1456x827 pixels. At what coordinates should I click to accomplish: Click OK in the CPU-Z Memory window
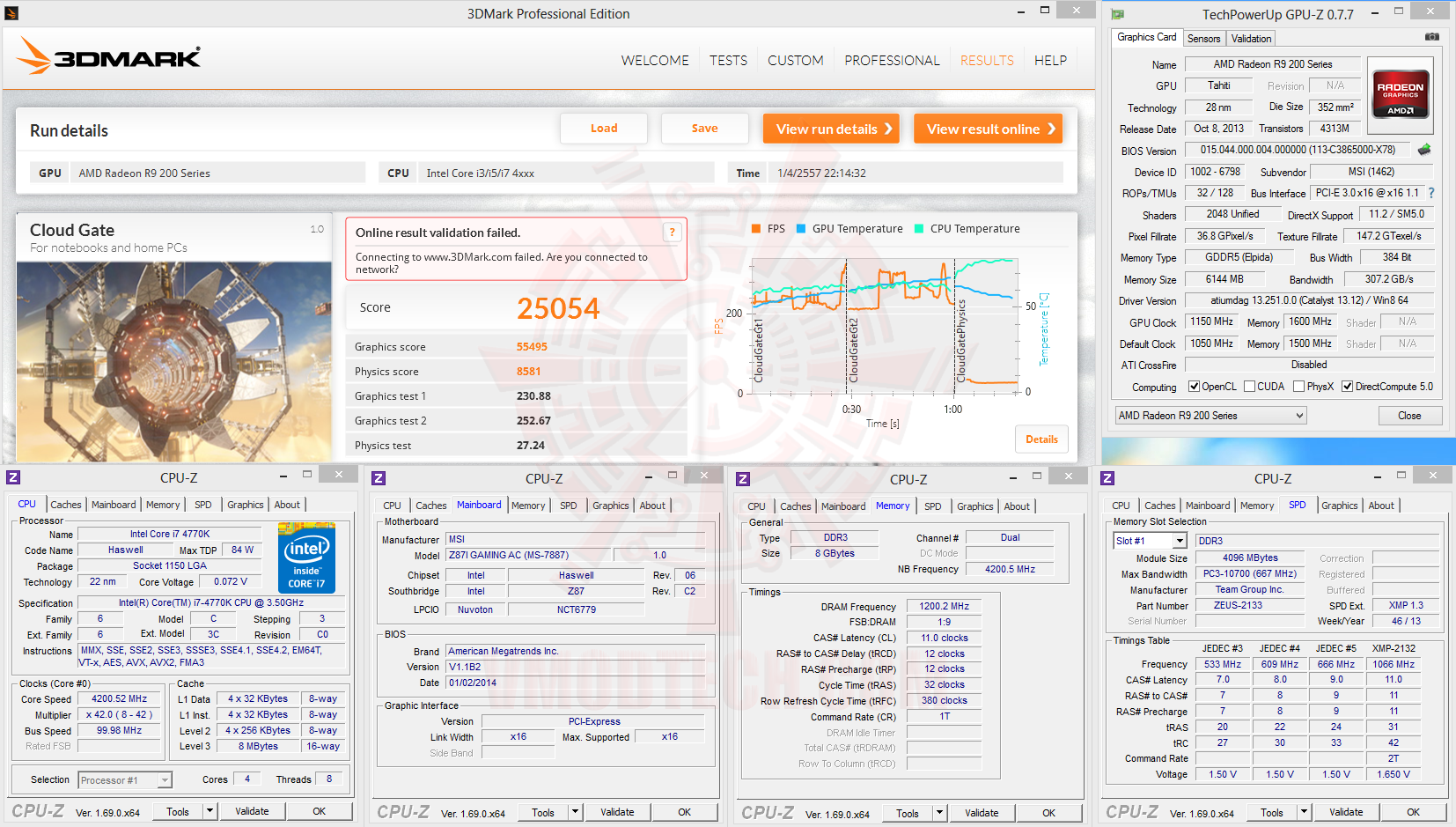[1048, 813]
